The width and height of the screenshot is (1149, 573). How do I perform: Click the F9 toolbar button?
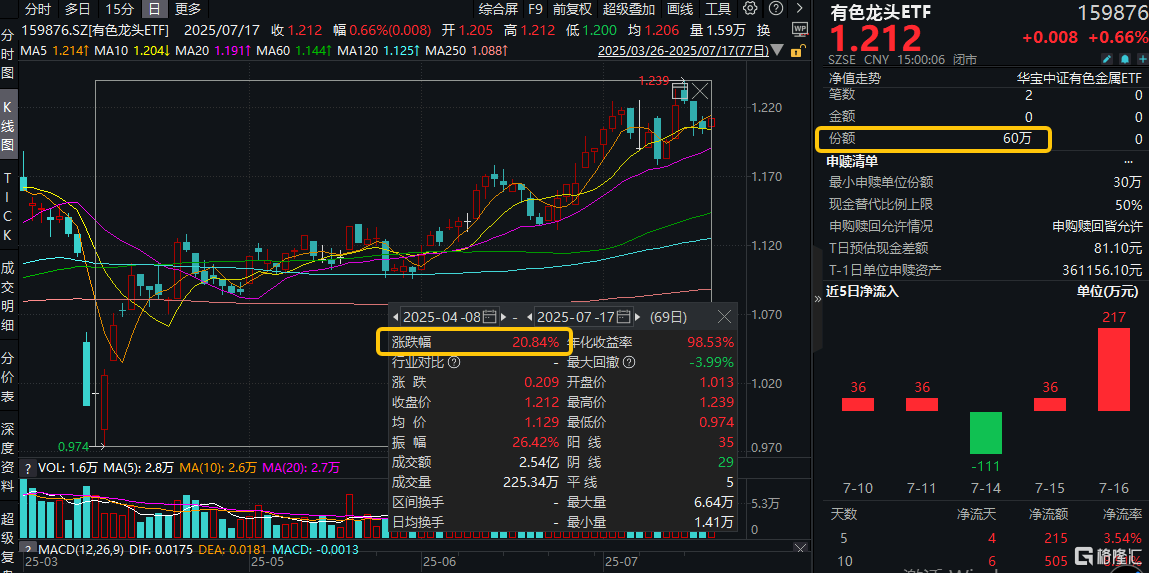pyautogui.click(x=535, y=9)
